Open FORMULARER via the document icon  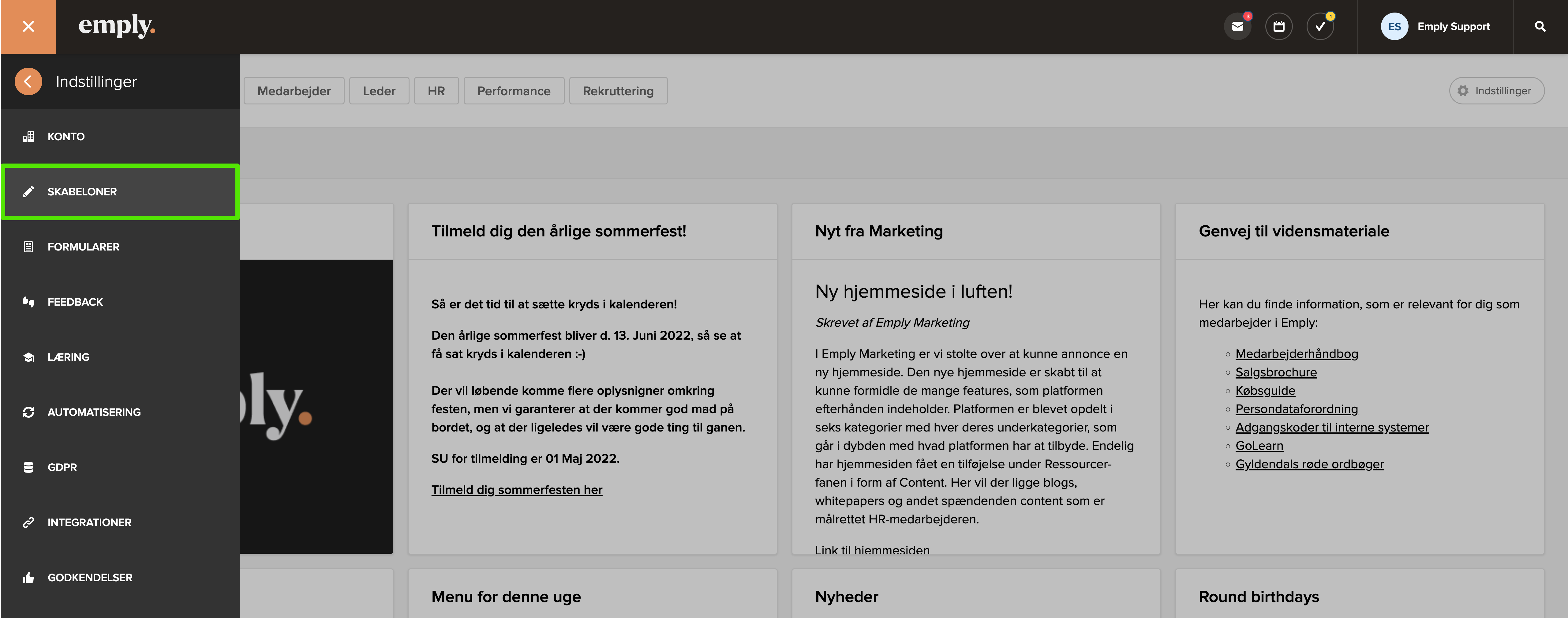point(83,247)
